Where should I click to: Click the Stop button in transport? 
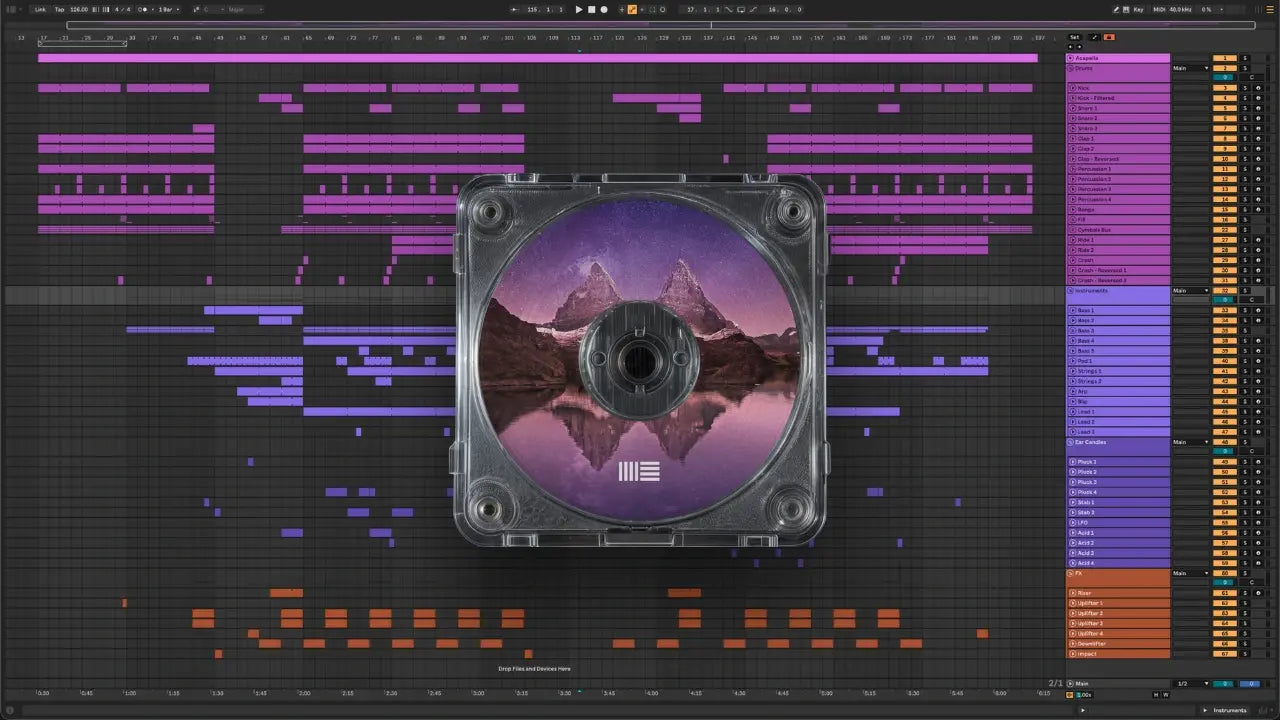click(x=591, y=9)
